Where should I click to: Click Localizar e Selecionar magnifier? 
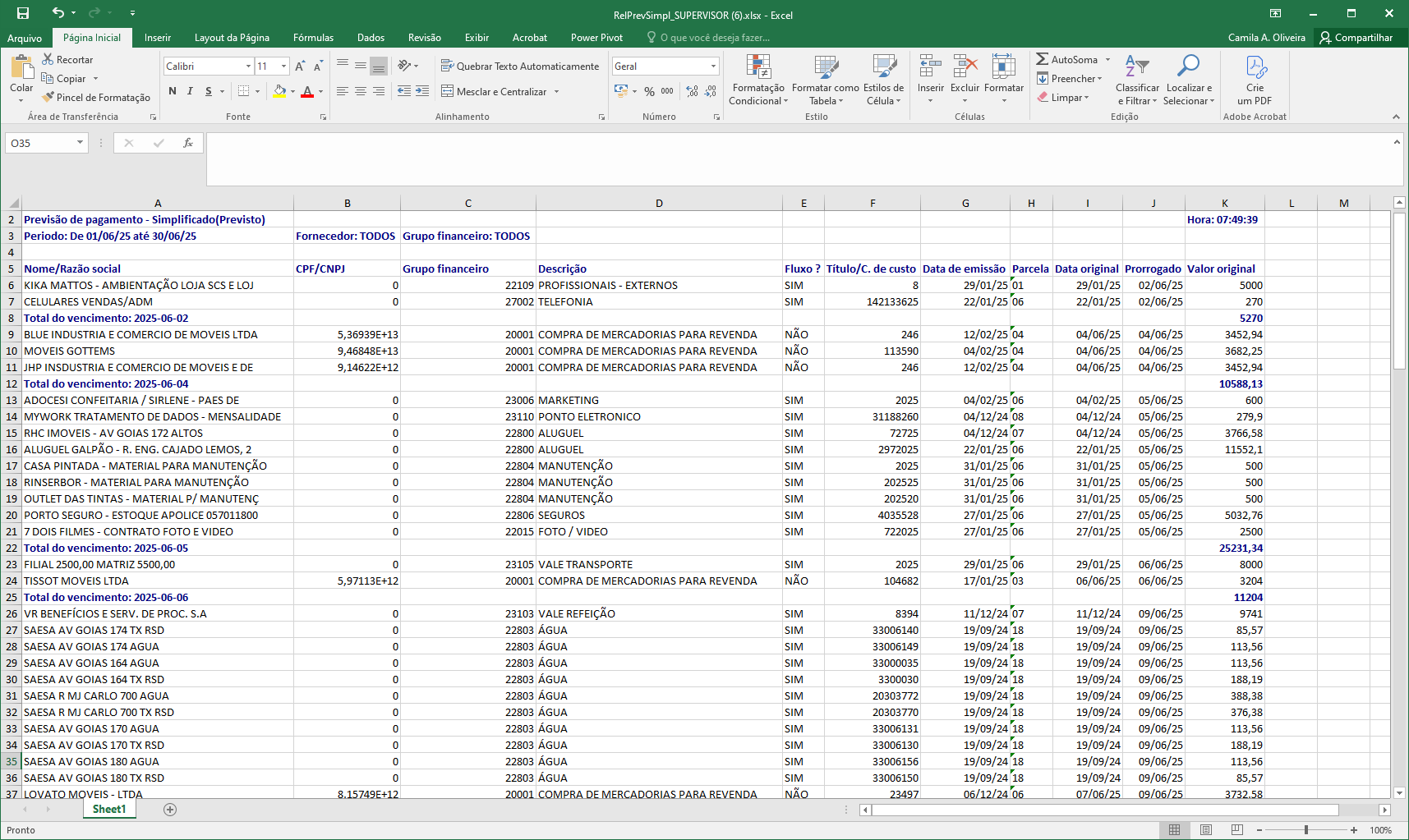tap(1188, 66)
